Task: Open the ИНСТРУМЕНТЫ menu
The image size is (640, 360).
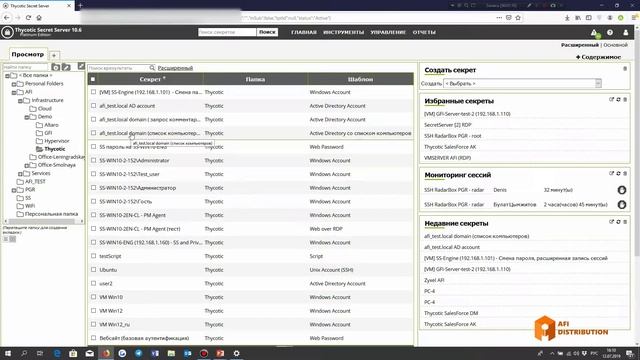Action: tap(343, 32)
